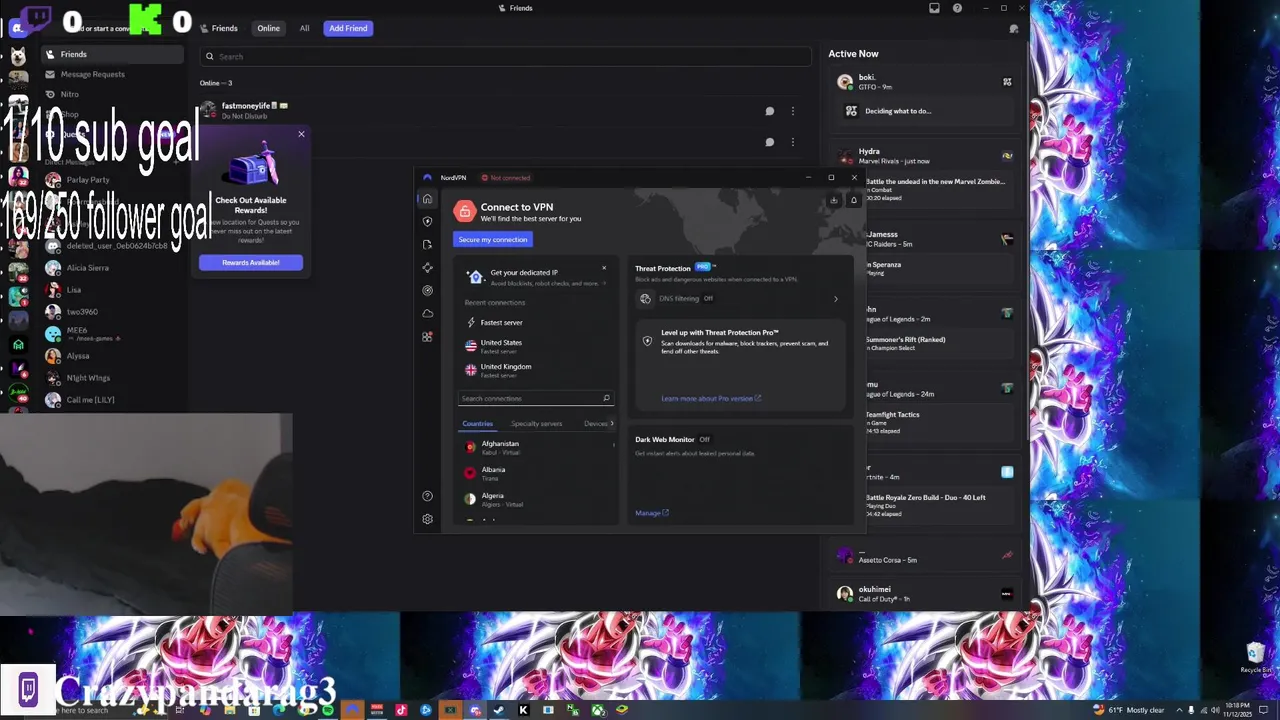Click NordVPN download update icon
1280x720 pixels.
point(833,200)
